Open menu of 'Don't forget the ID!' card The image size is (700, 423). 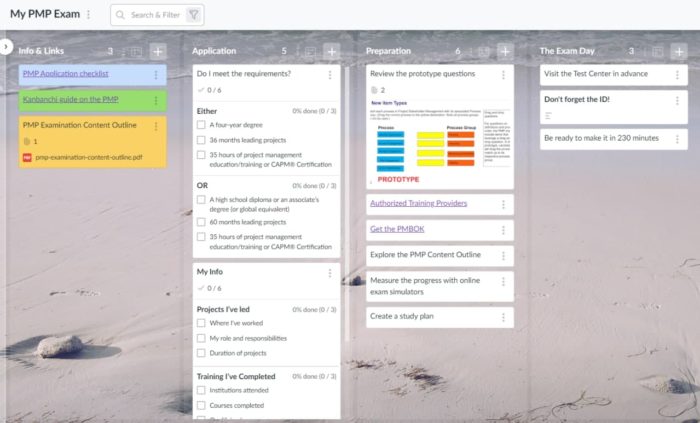678,100
